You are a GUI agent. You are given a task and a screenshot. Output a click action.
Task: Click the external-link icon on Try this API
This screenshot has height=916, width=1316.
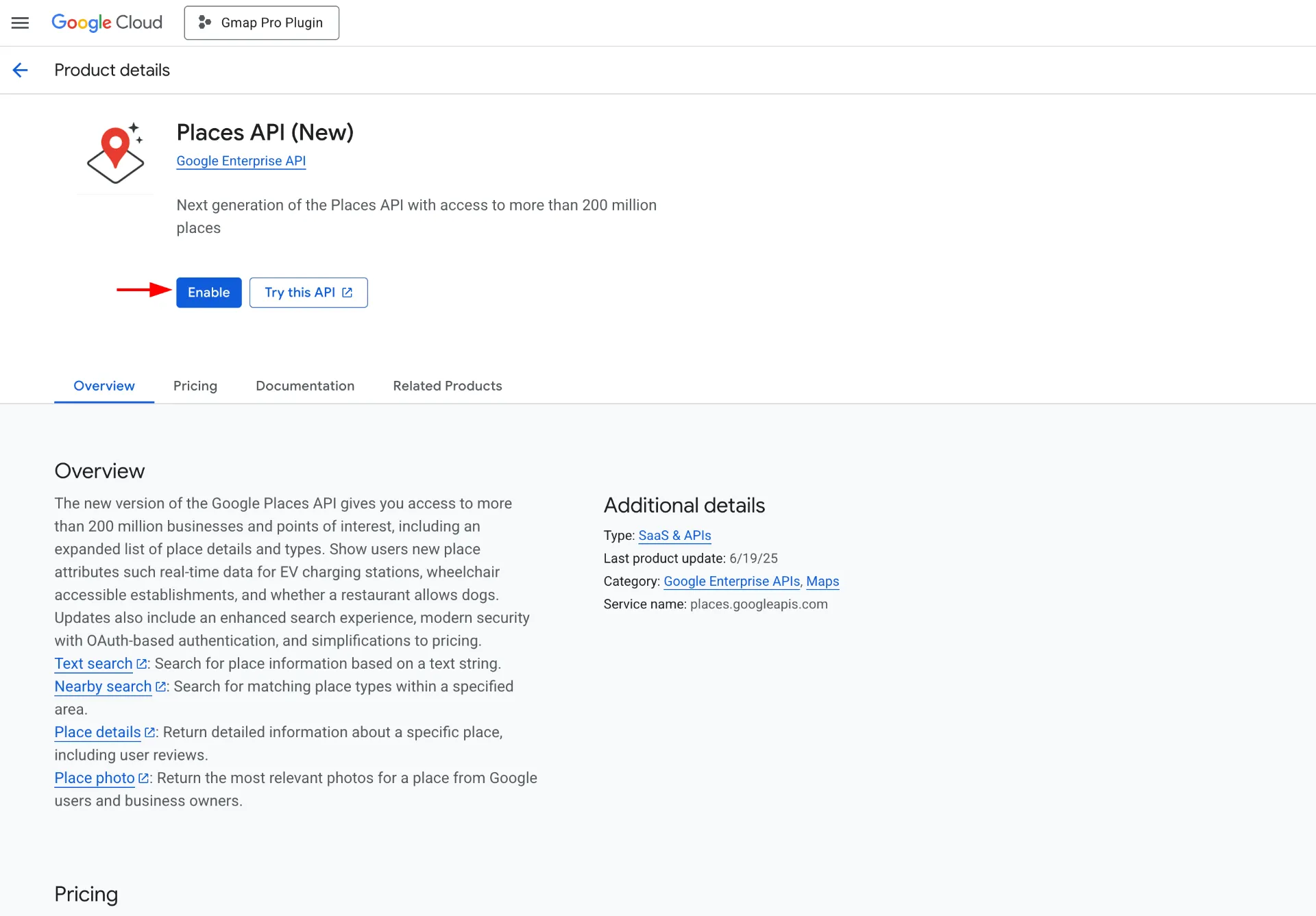pos(348,293)
